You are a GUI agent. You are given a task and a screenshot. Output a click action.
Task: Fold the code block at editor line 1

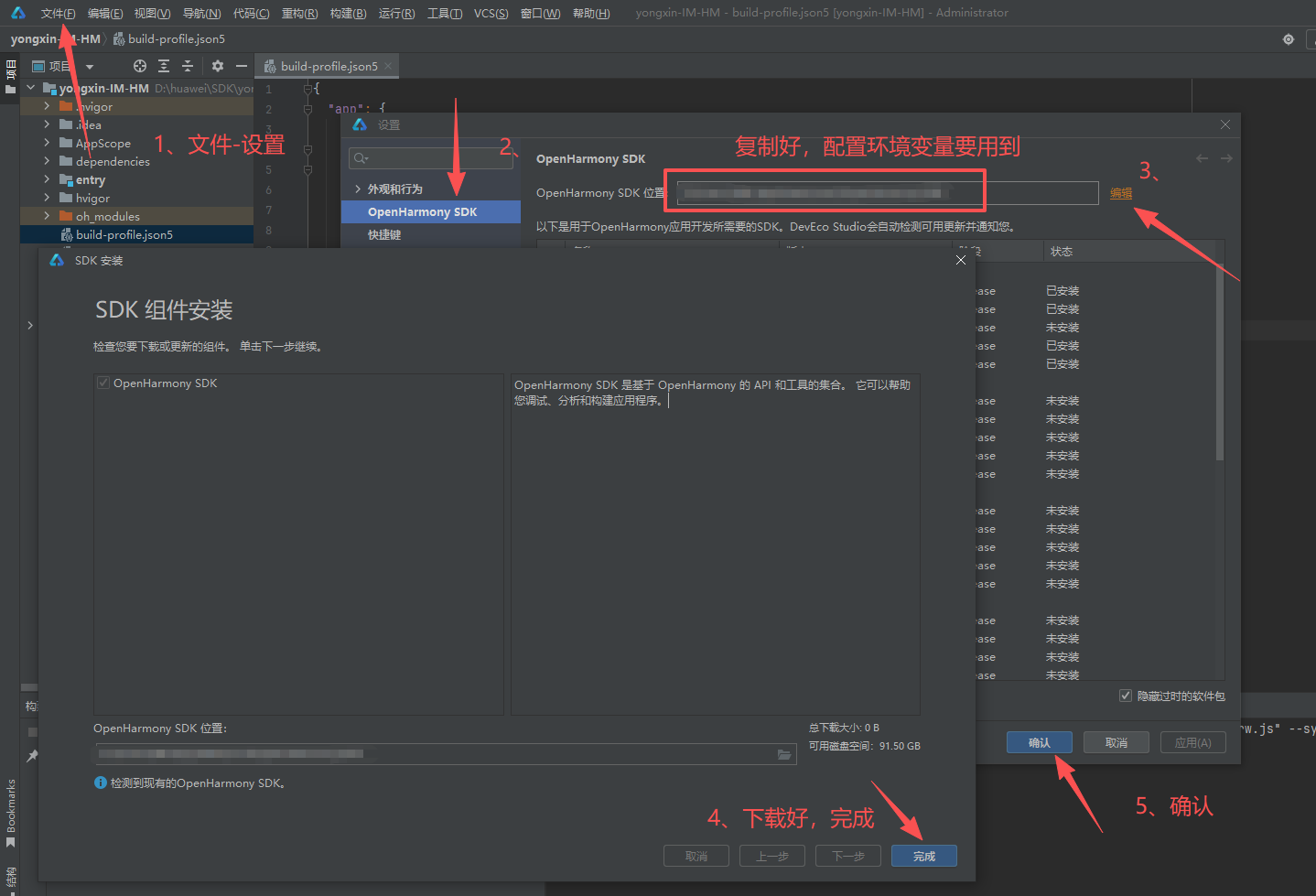[x=307, y=89]
